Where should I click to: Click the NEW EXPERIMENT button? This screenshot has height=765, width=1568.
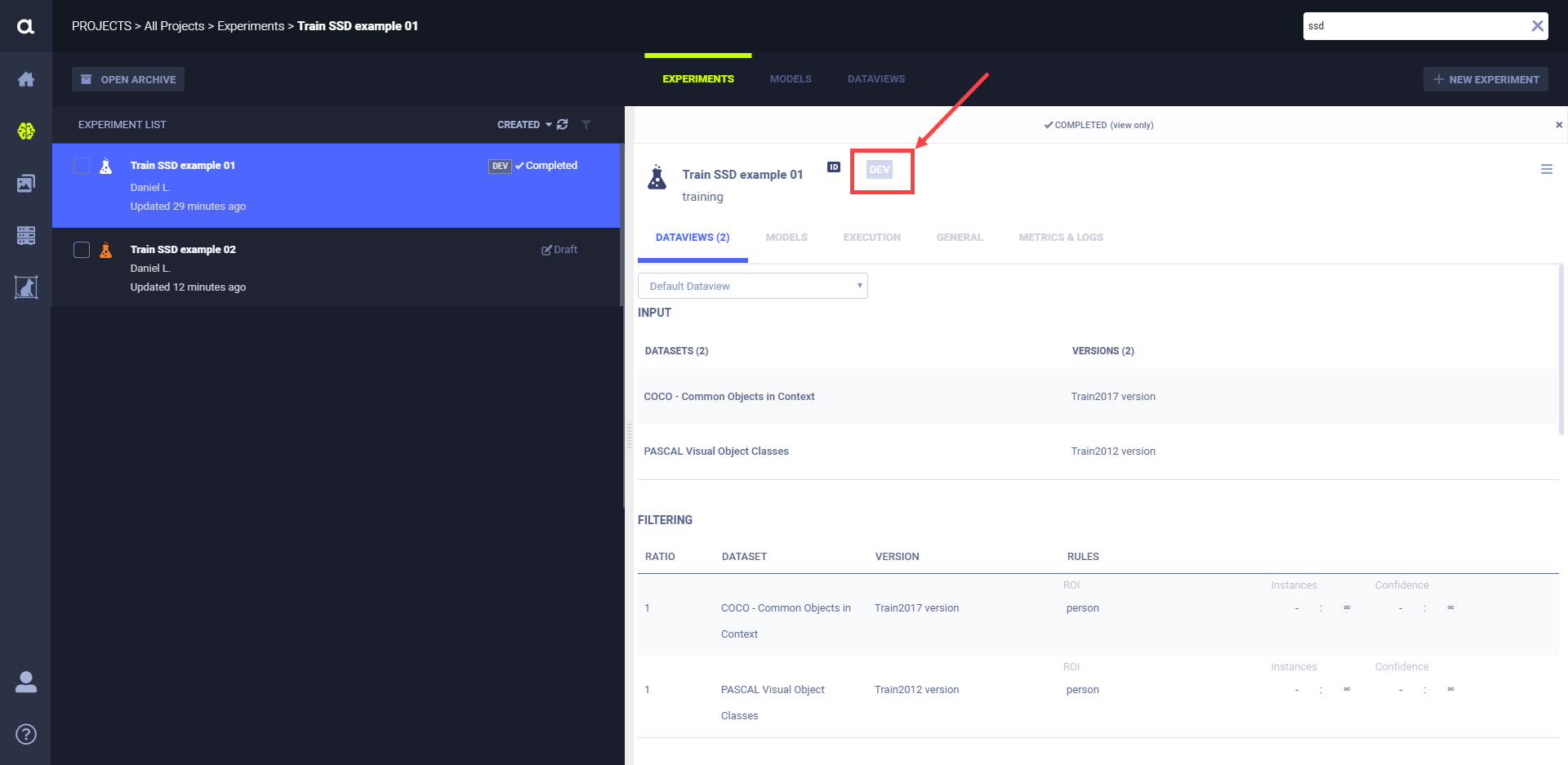(x=1486, y=79)
